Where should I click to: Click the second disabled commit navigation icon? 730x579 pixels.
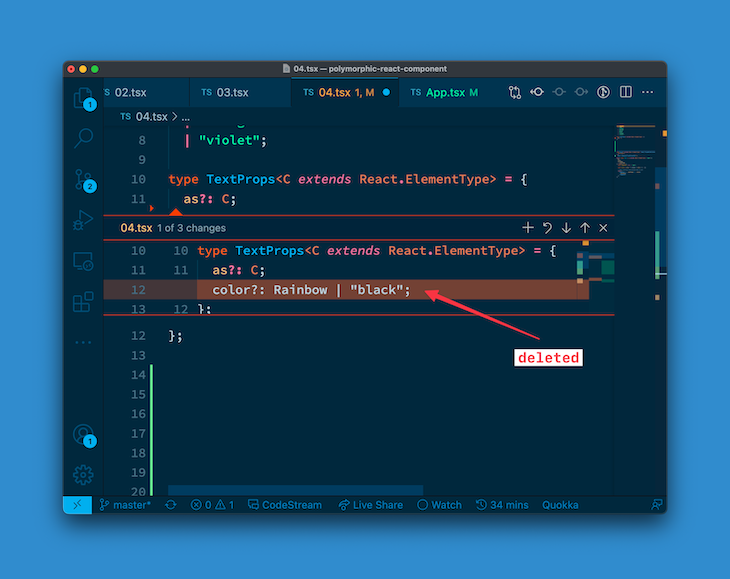(x=581, y=92)
